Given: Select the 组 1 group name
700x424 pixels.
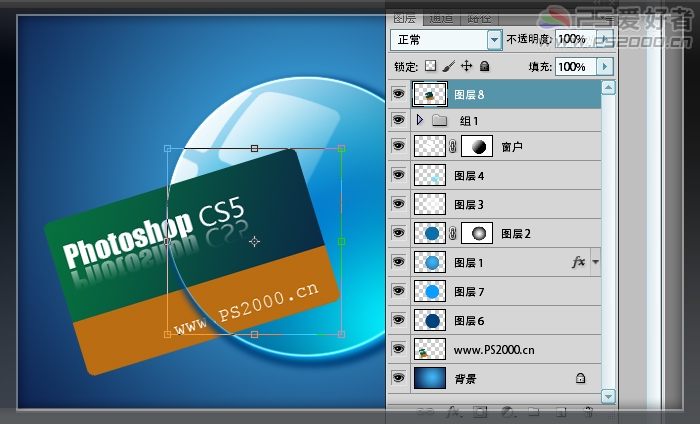Looking at the screenshot, I should [x=469, y=121].
